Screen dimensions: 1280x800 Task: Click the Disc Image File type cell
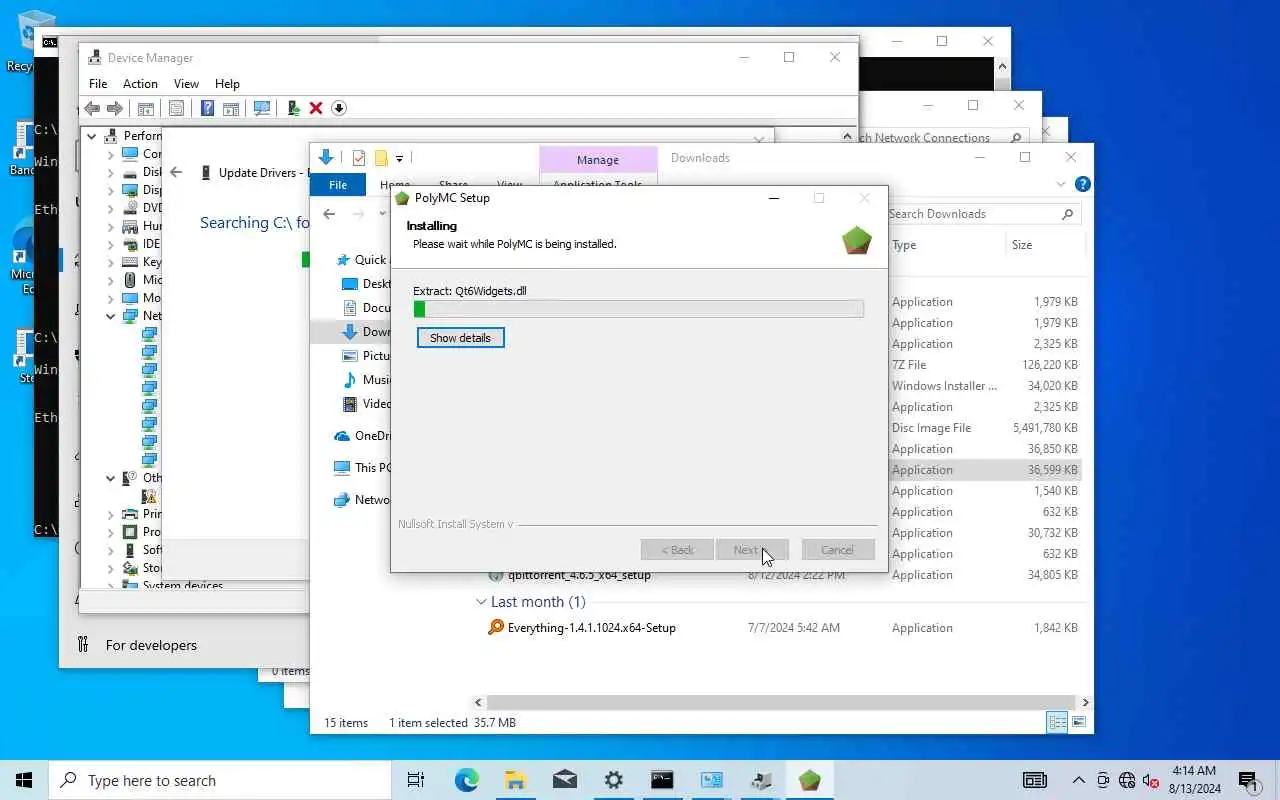tap(931, 428)
